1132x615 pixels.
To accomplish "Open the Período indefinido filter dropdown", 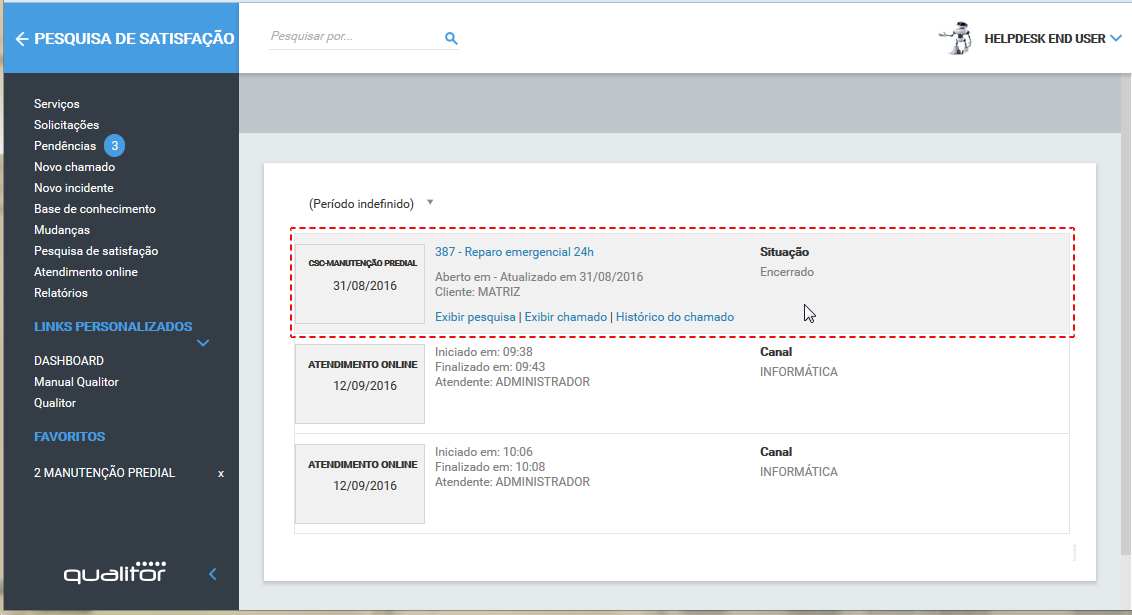I will [x=430, y=202].
